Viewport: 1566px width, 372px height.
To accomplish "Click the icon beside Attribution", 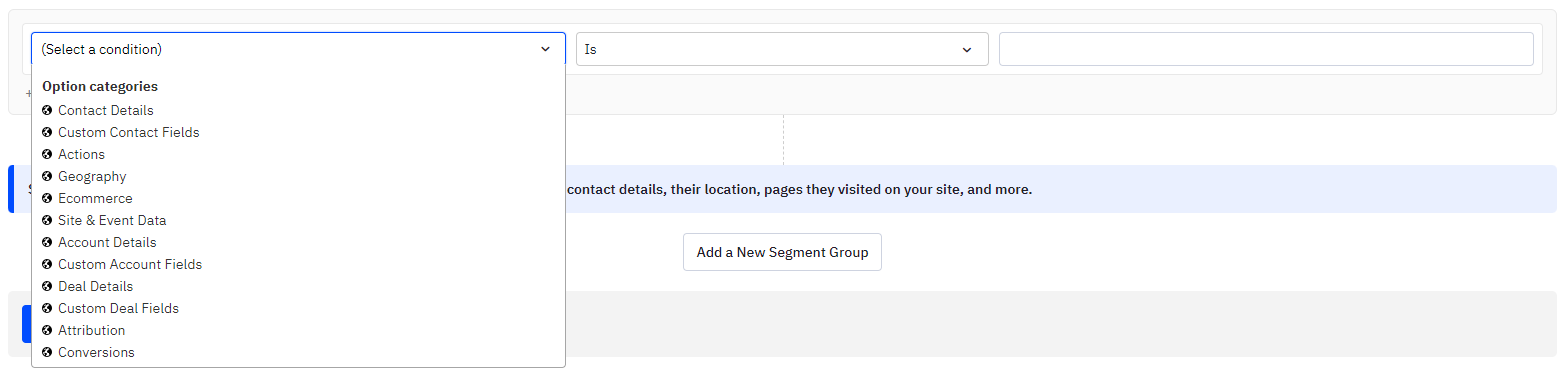I will (x=47, y=330).
